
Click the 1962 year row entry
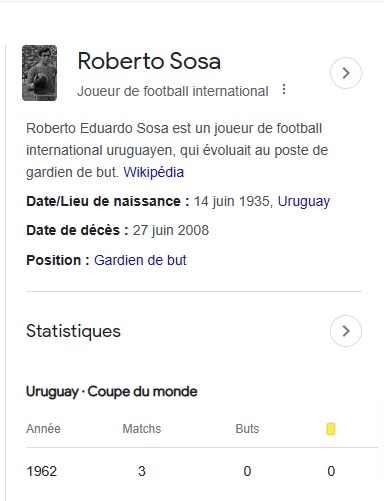point(42,471)
